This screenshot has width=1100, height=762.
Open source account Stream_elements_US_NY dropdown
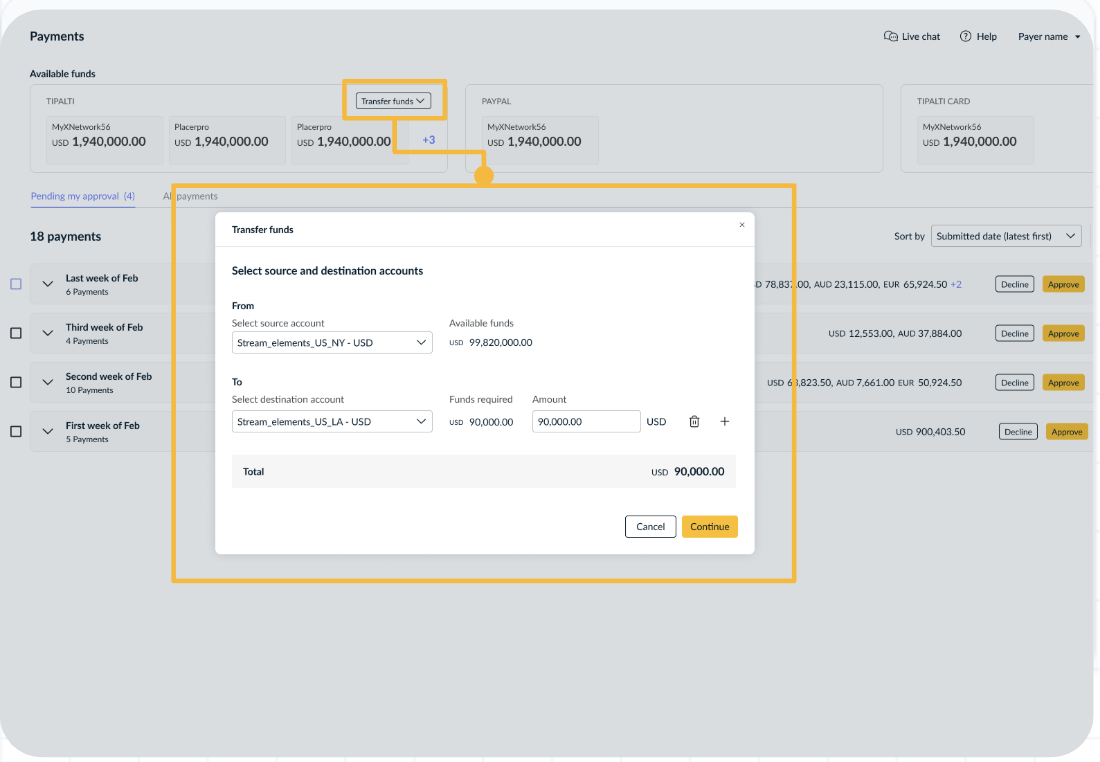332,343
